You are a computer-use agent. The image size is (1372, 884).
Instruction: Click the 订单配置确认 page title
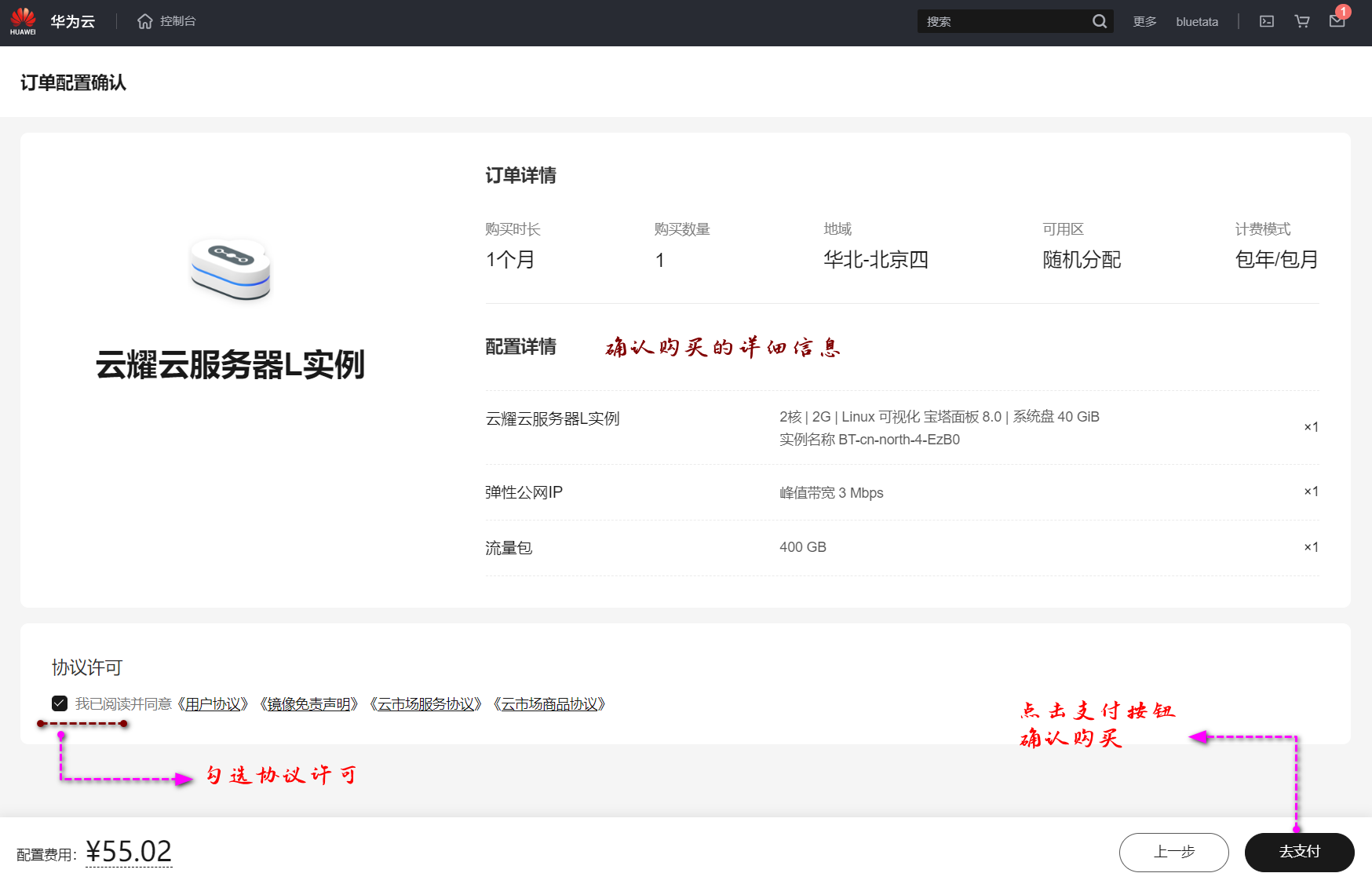[73, 82]
